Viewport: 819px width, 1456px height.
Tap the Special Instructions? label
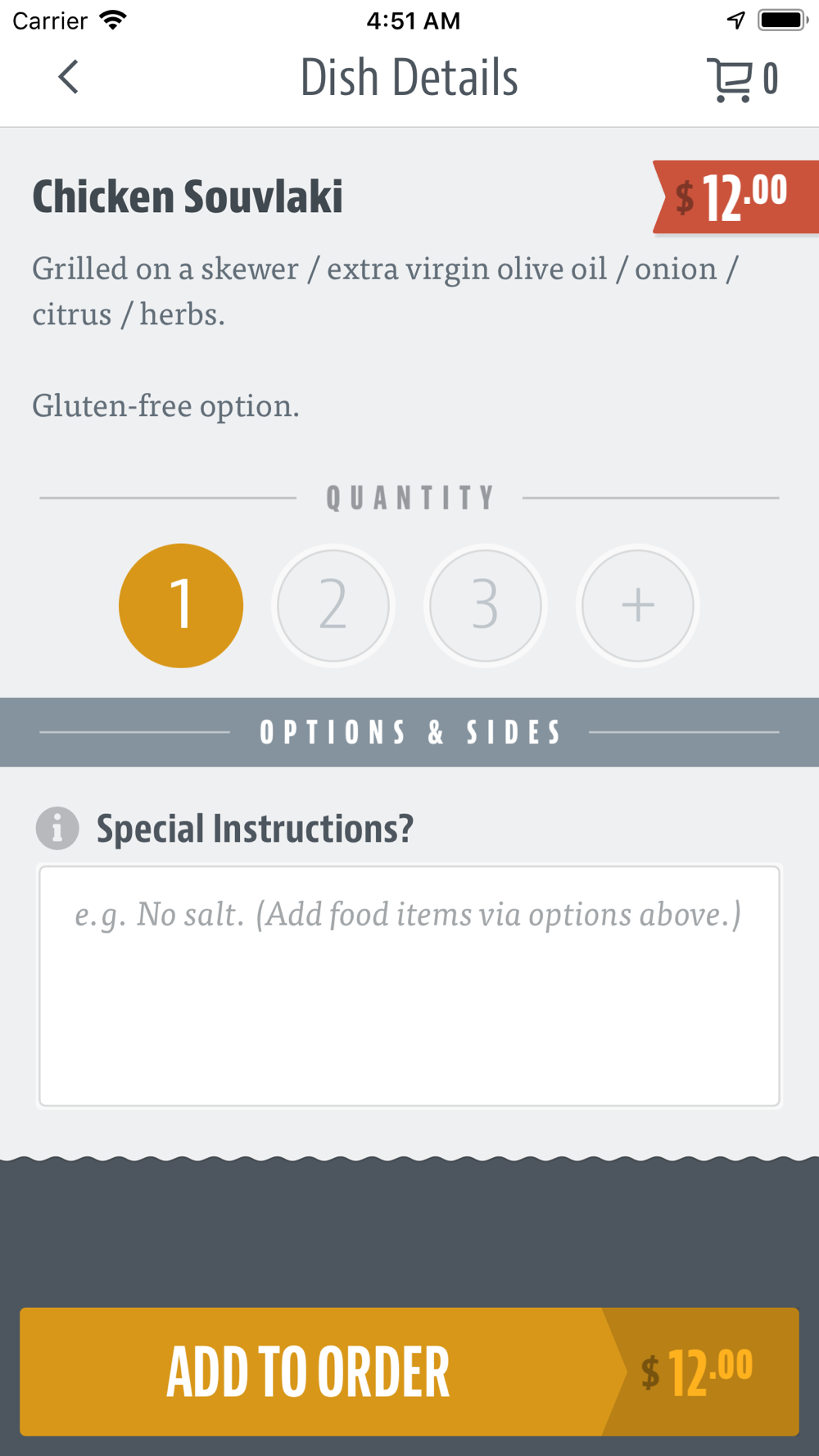[255, 829]
